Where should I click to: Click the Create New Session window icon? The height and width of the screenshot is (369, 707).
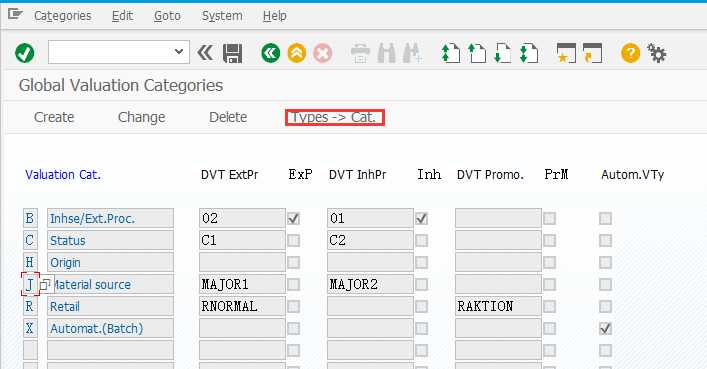pyautogui.click(x=566, y=53)
